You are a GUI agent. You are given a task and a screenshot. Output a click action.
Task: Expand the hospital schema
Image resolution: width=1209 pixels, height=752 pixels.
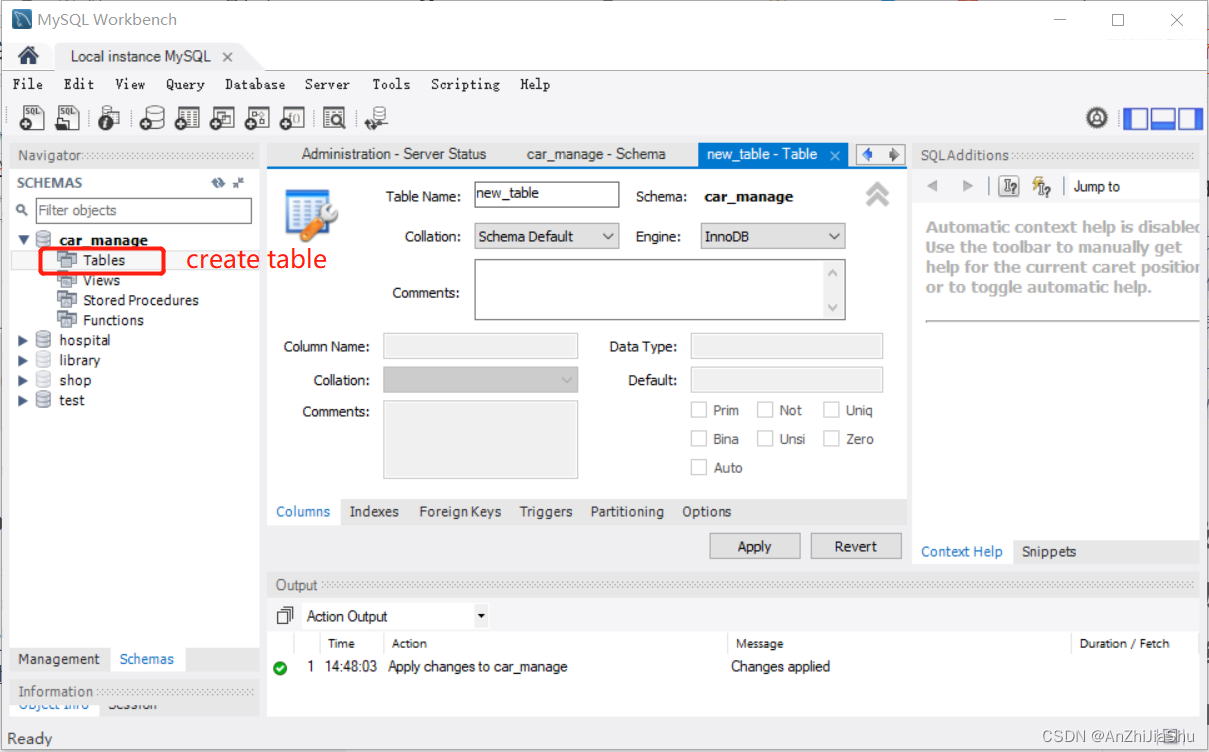tap(24, 340)
